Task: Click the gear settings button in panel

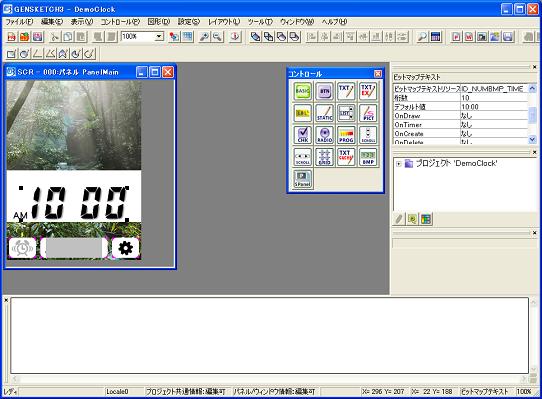Action: 125,248
